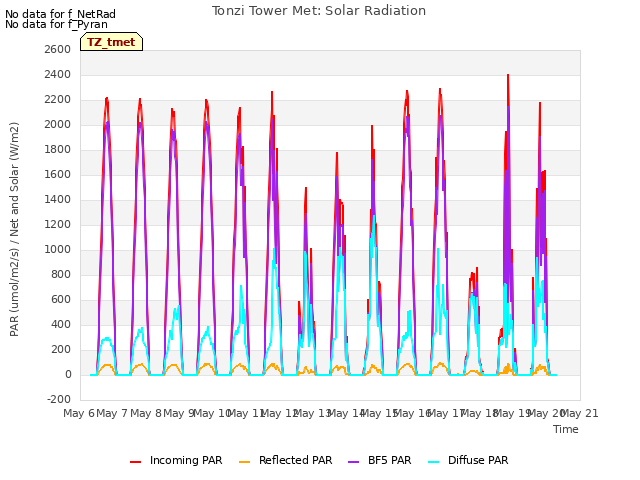Click the cyan Diffuse PAR legend swatch

click(434, 462)
